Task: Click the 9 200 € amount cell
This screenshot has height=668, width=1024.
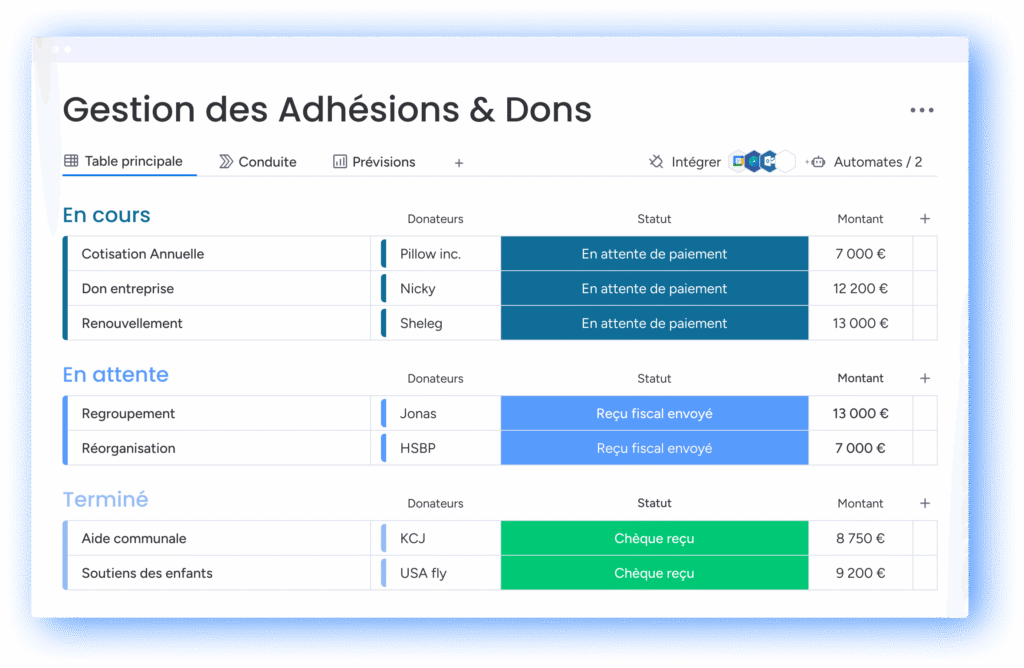Action: coord(860,573)
